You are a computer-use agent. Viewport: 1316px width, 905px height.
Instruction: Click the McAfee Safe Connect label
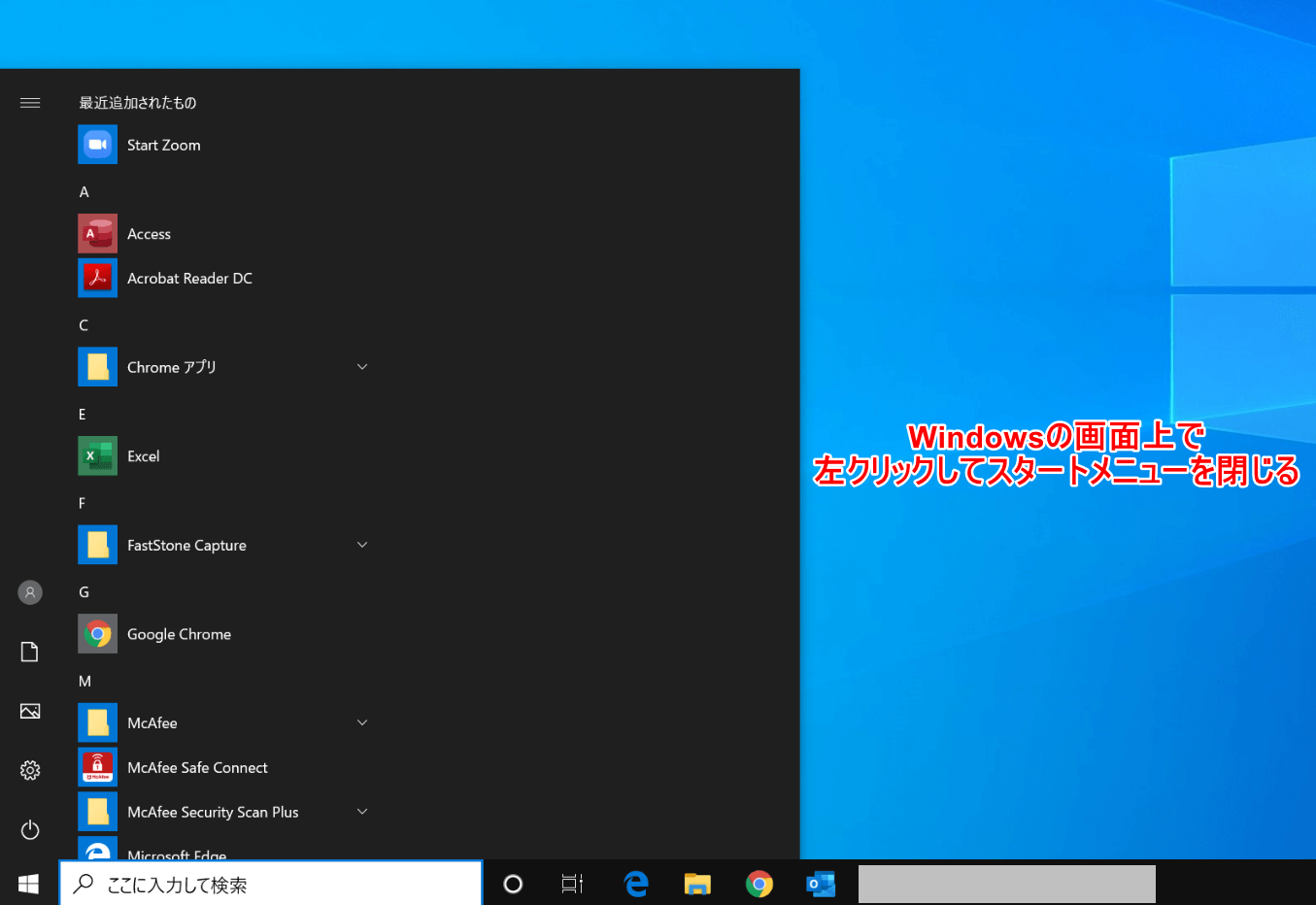[x=198, y=768]
